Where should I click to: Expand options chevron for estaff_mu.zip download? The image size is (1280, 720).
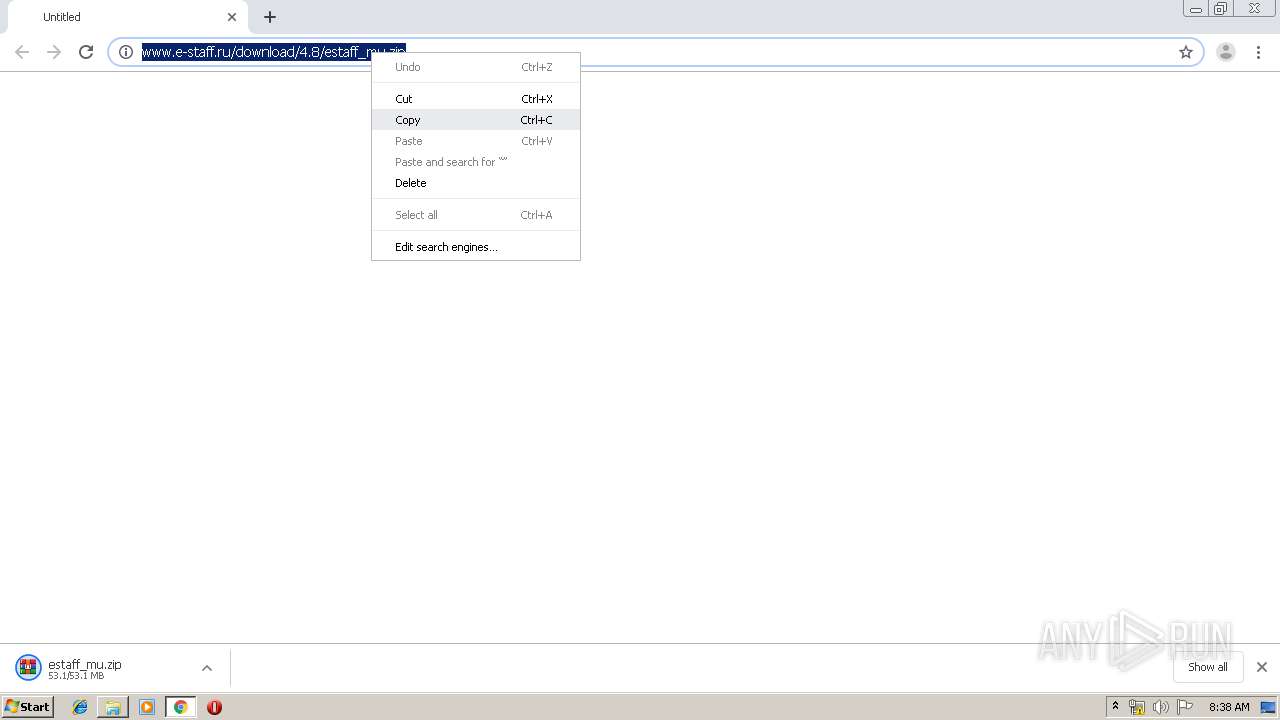pos(207,668)
